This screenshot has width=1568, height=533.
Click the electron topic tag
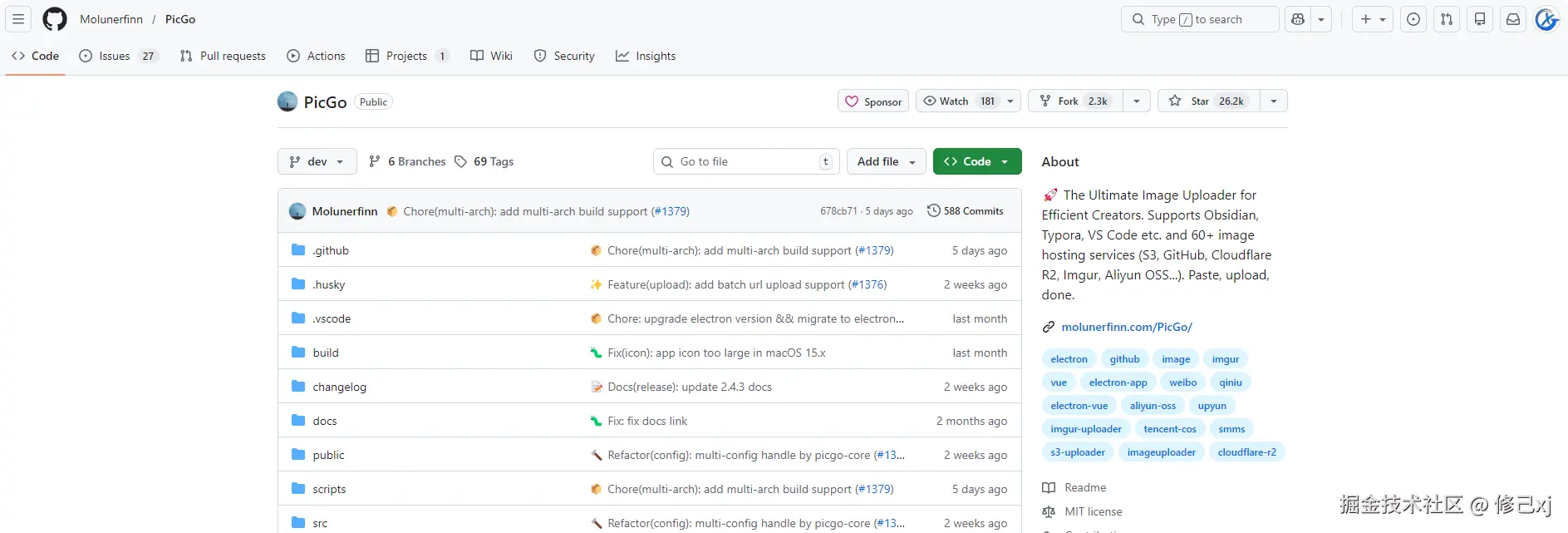pyautogui.click(x=1069, y=359)
